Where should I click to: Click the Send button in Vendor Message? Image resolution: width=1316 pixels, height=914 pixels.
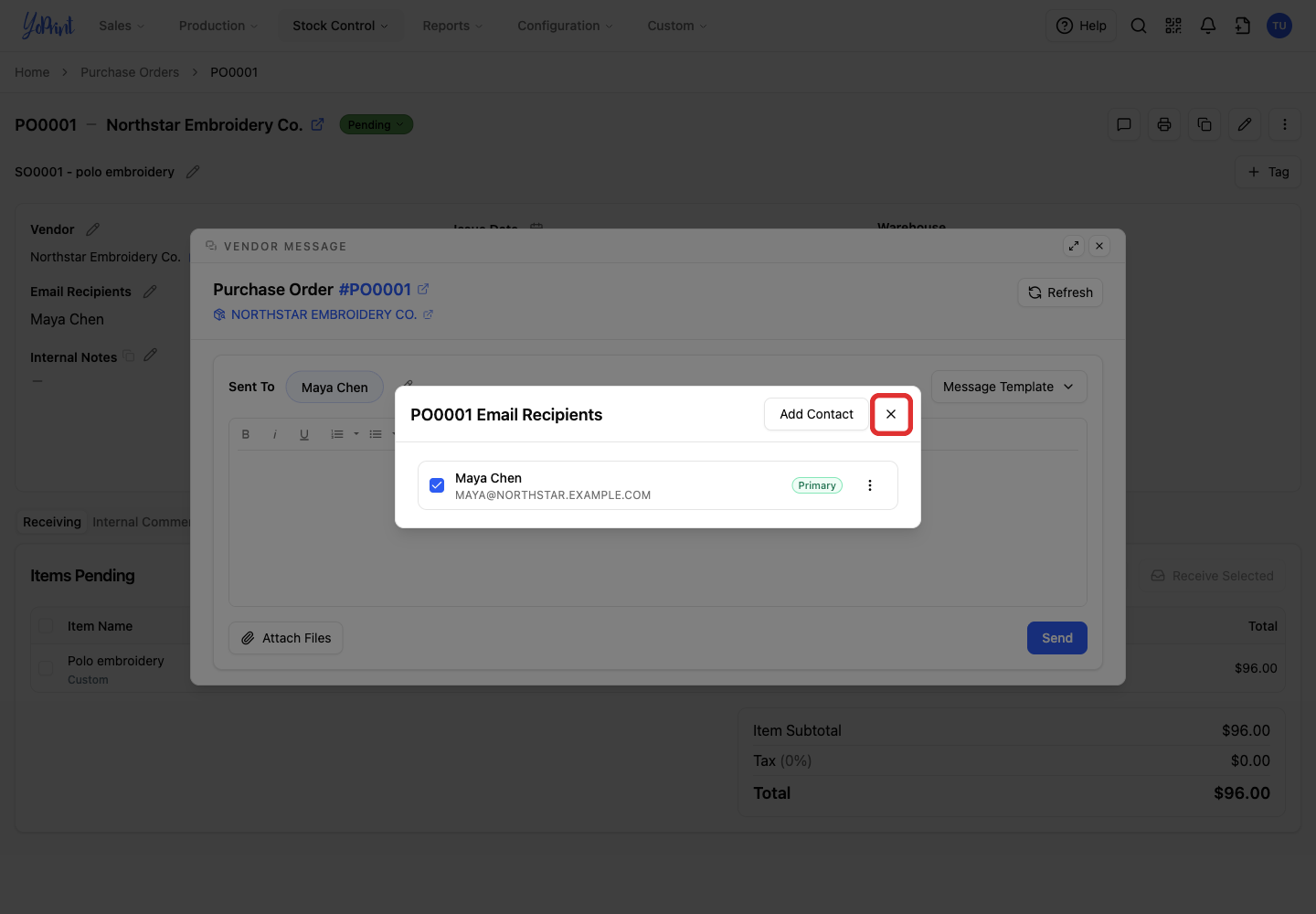[1057, 638]
